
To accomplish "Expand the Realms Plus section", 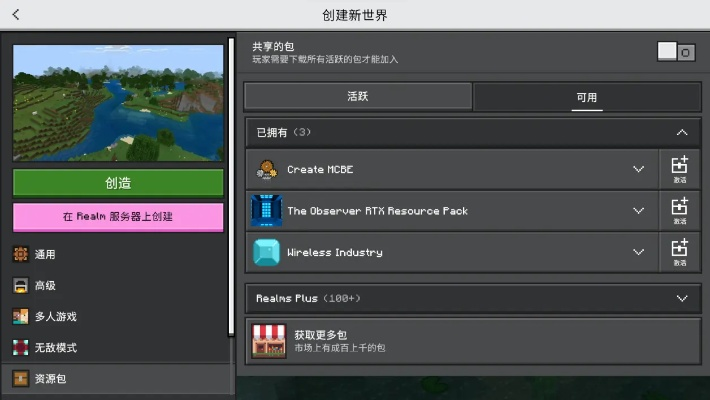I will coord(681,298).
